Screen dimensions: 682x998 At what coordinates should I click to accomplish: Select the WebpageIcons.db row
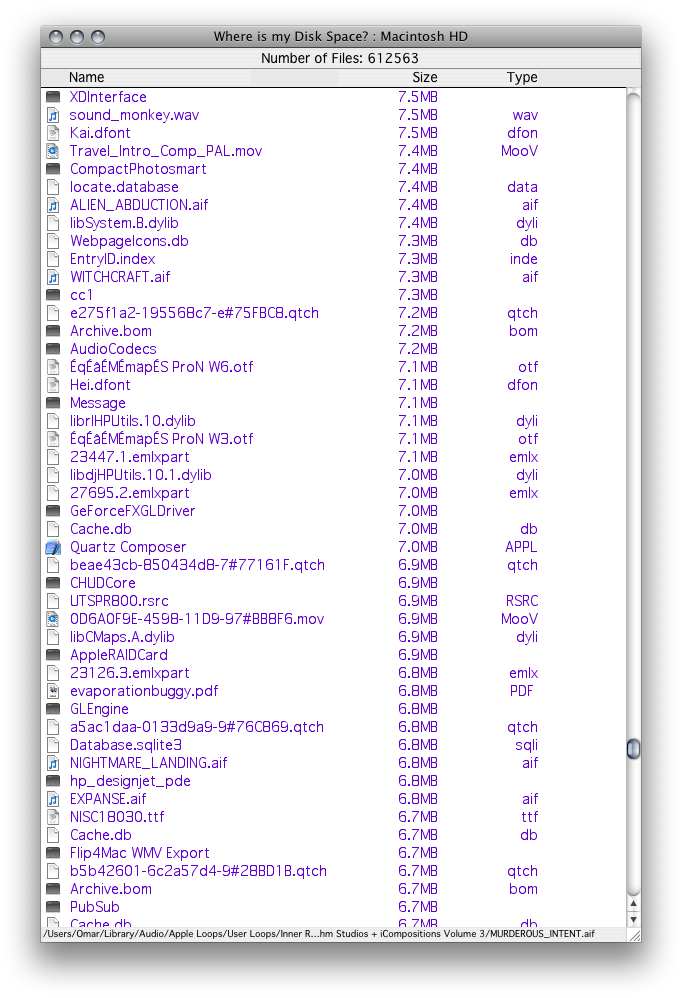pyautogui.click(x=333, y=241)
